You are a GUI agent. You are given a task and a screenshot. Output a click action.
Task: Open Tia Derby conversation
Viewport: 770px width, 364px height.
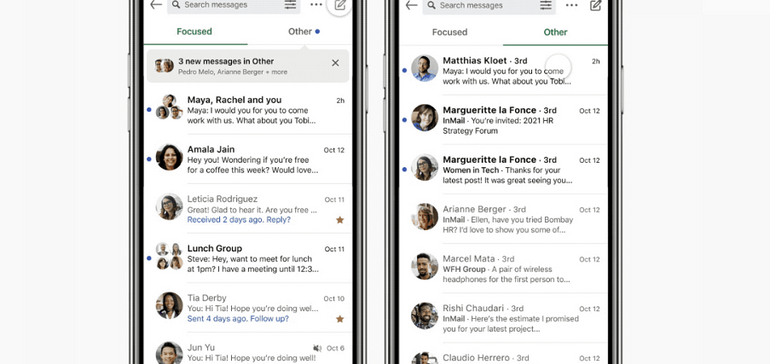tap(248, 308)
